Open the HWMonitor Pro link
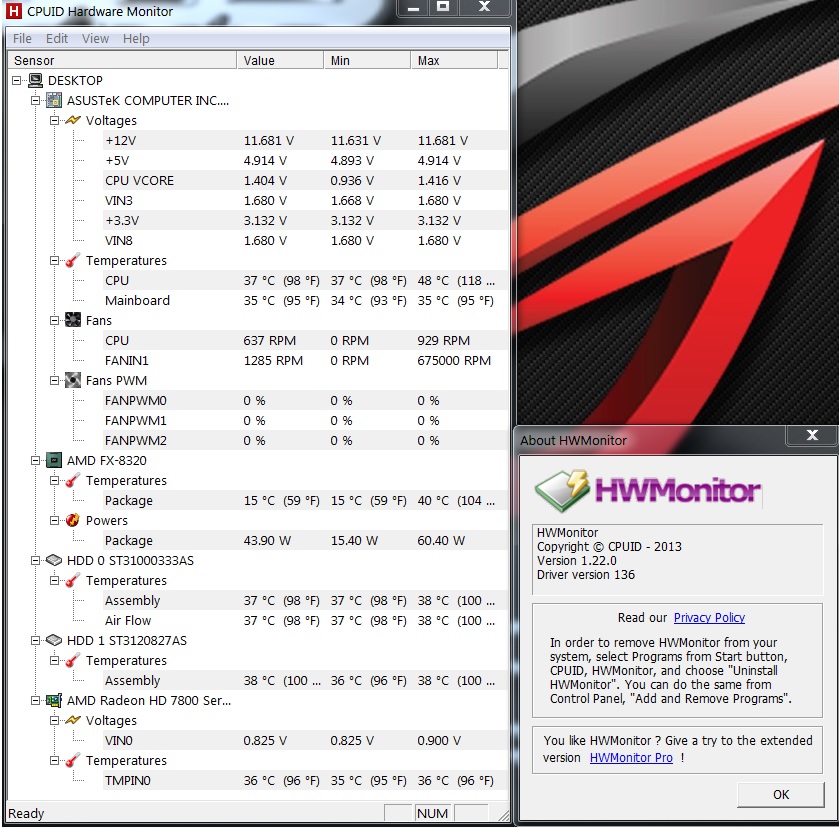The width and height of the screenshot is (839, 828). 631,757
